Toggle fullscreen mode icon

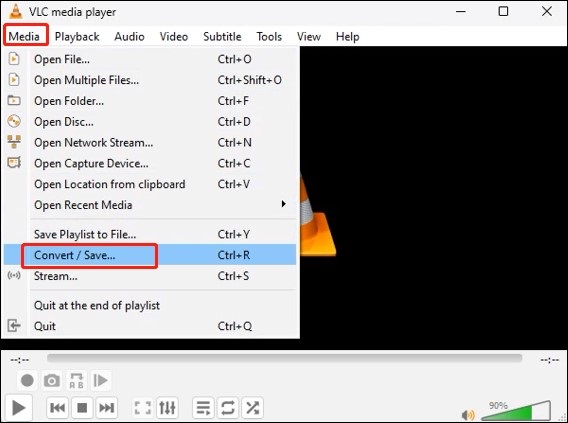click(143, 408)
